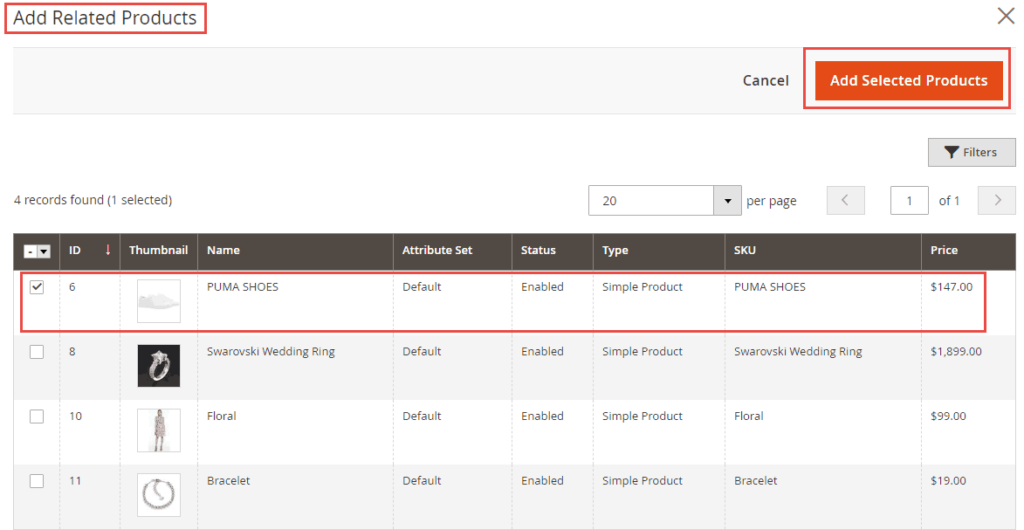This screenshot has width=1024, height=530.
Task: Uncheck the PUMA SHOES row checkbox
Action: tap(37, 287)
